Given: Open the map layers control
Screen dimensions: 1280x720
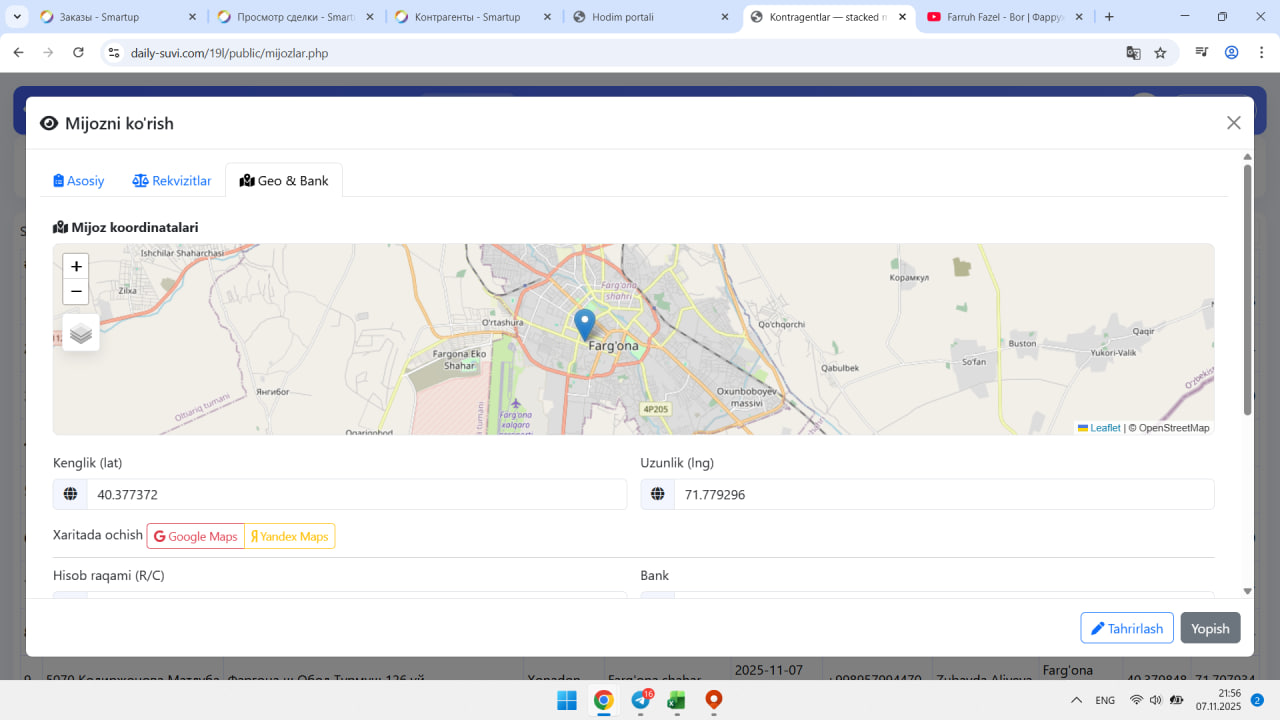Looking at the screenshot, I should pyautogui.click(x=81, y=333).
